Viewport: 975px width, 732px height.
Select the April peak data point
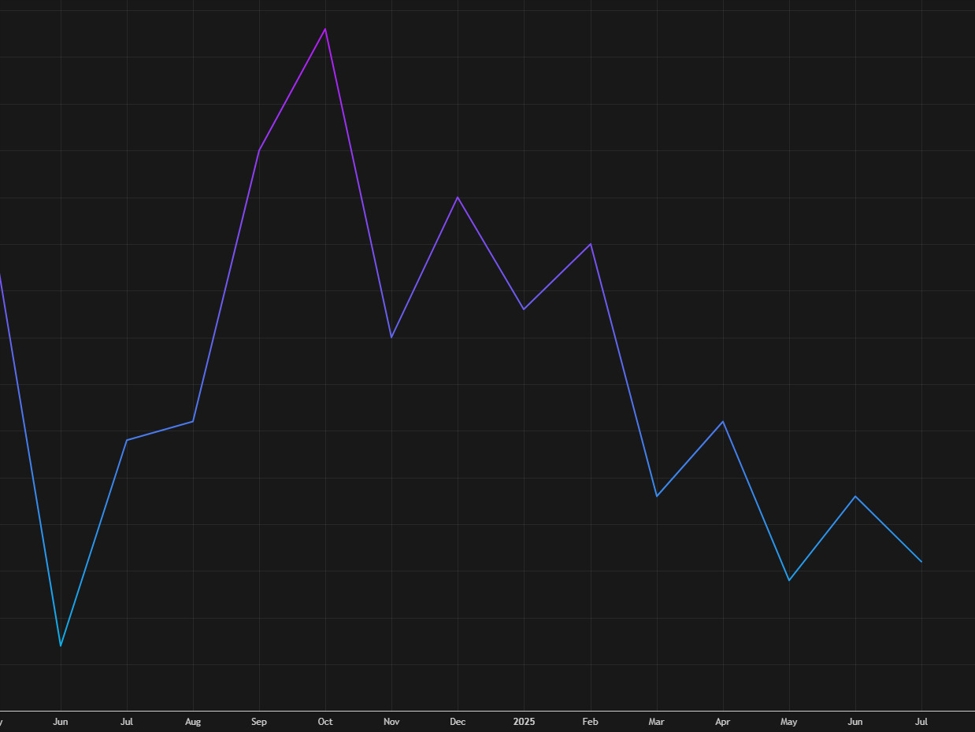723,422
